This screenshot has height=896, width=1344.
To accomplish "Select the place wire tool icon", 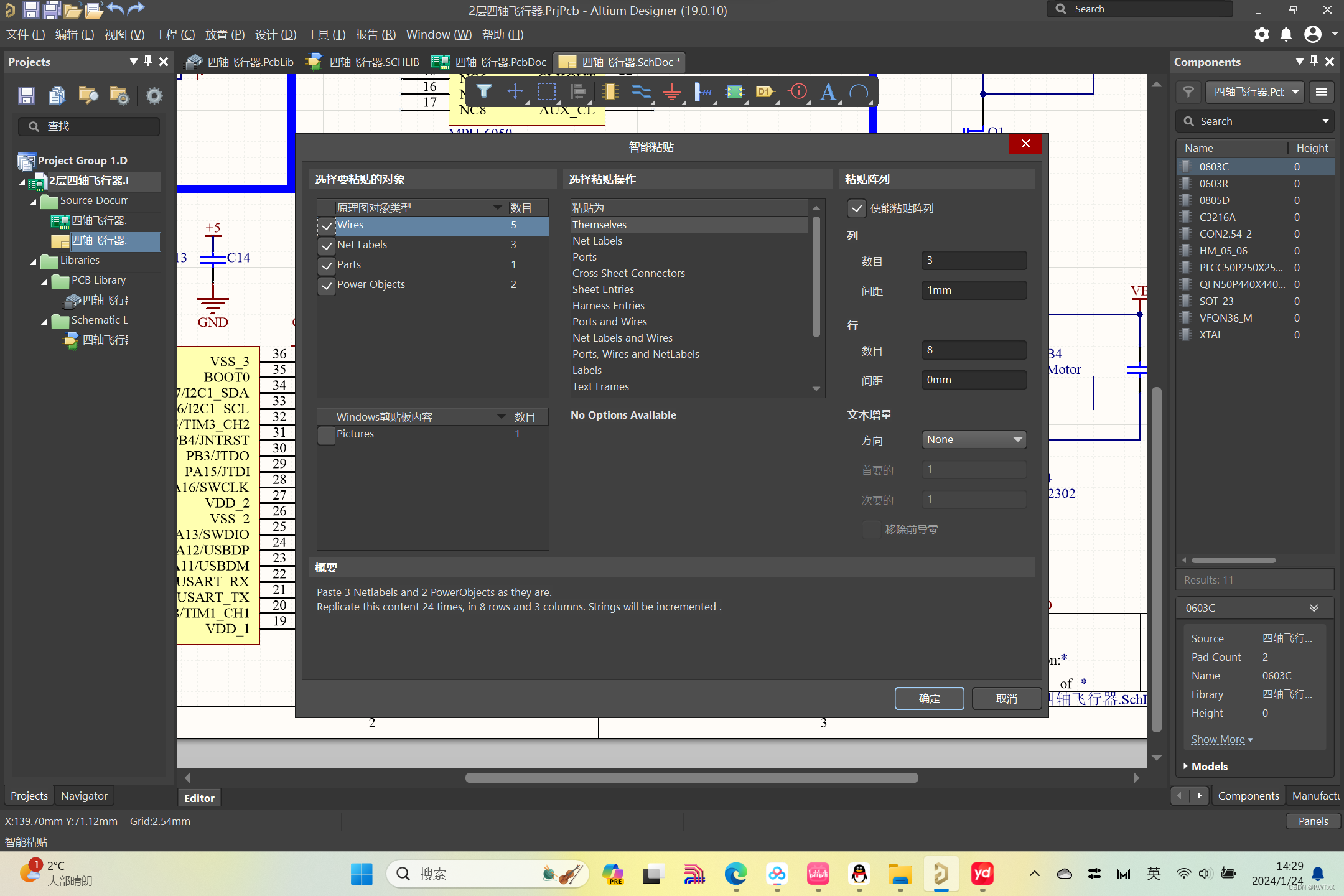I will pyautogui.click(x=640, y=92).
